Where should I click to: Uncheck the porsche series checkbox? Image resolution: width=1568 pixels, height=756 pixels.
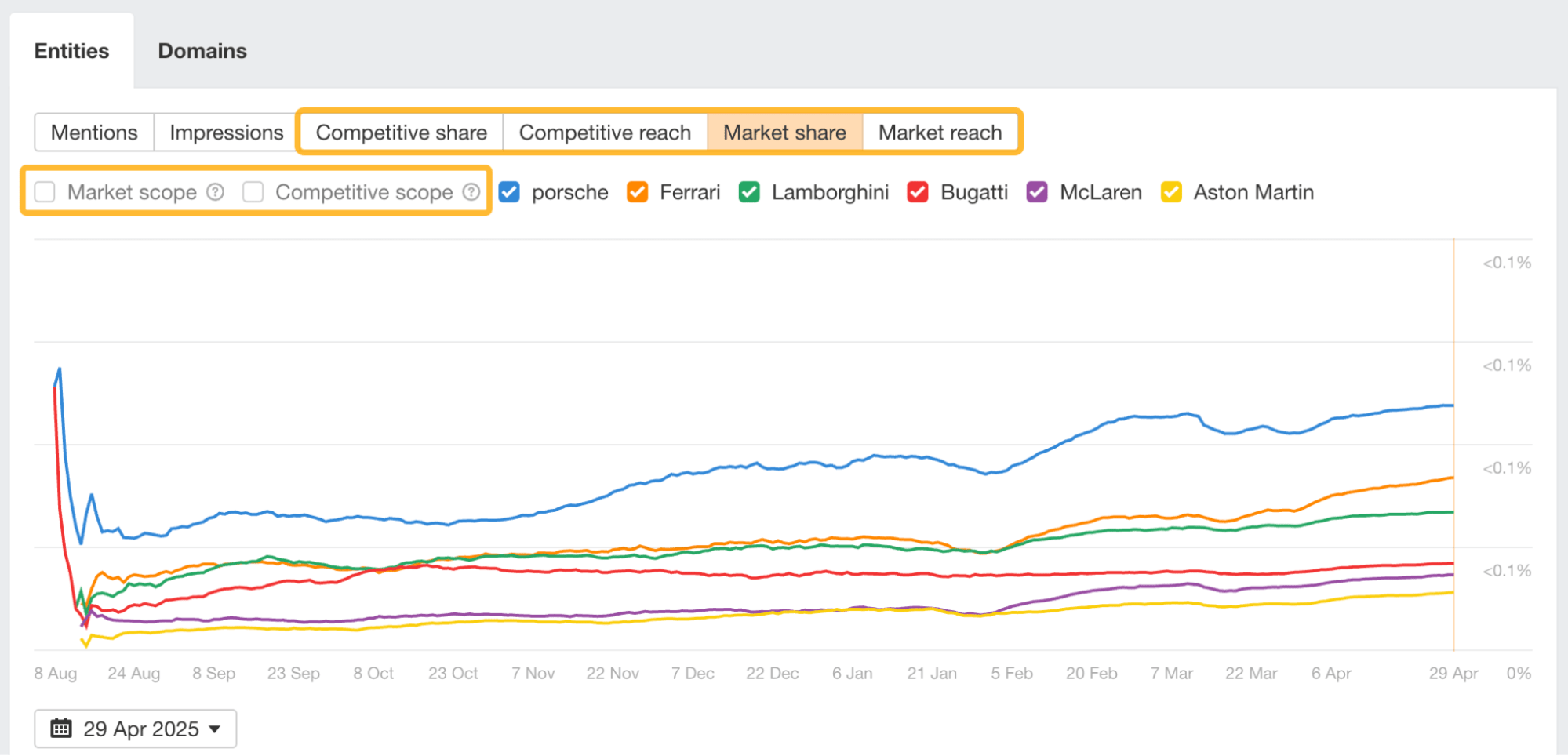pos(509,192)
